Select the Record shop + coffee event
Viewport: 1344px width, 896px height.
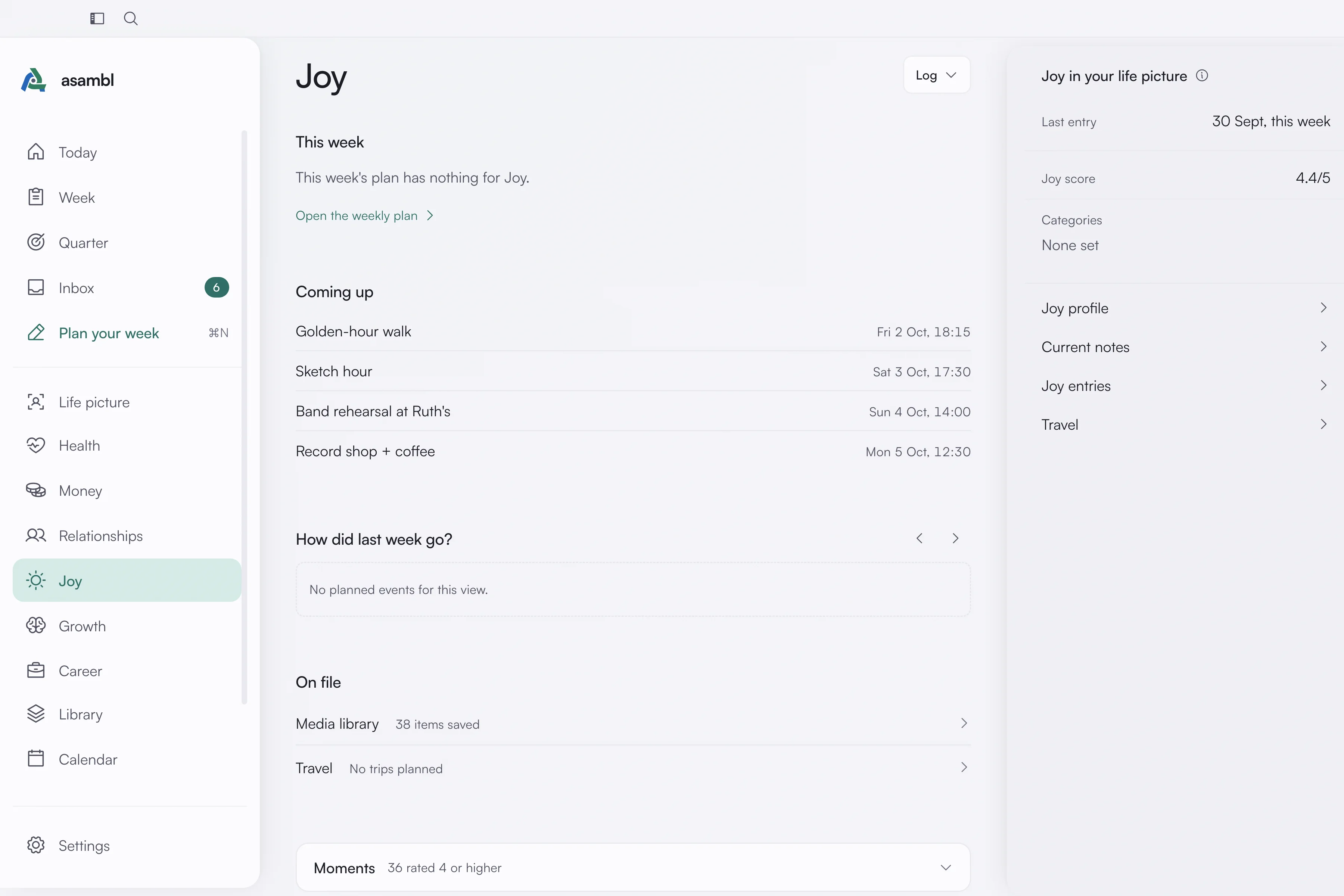[x=633, y=451]
